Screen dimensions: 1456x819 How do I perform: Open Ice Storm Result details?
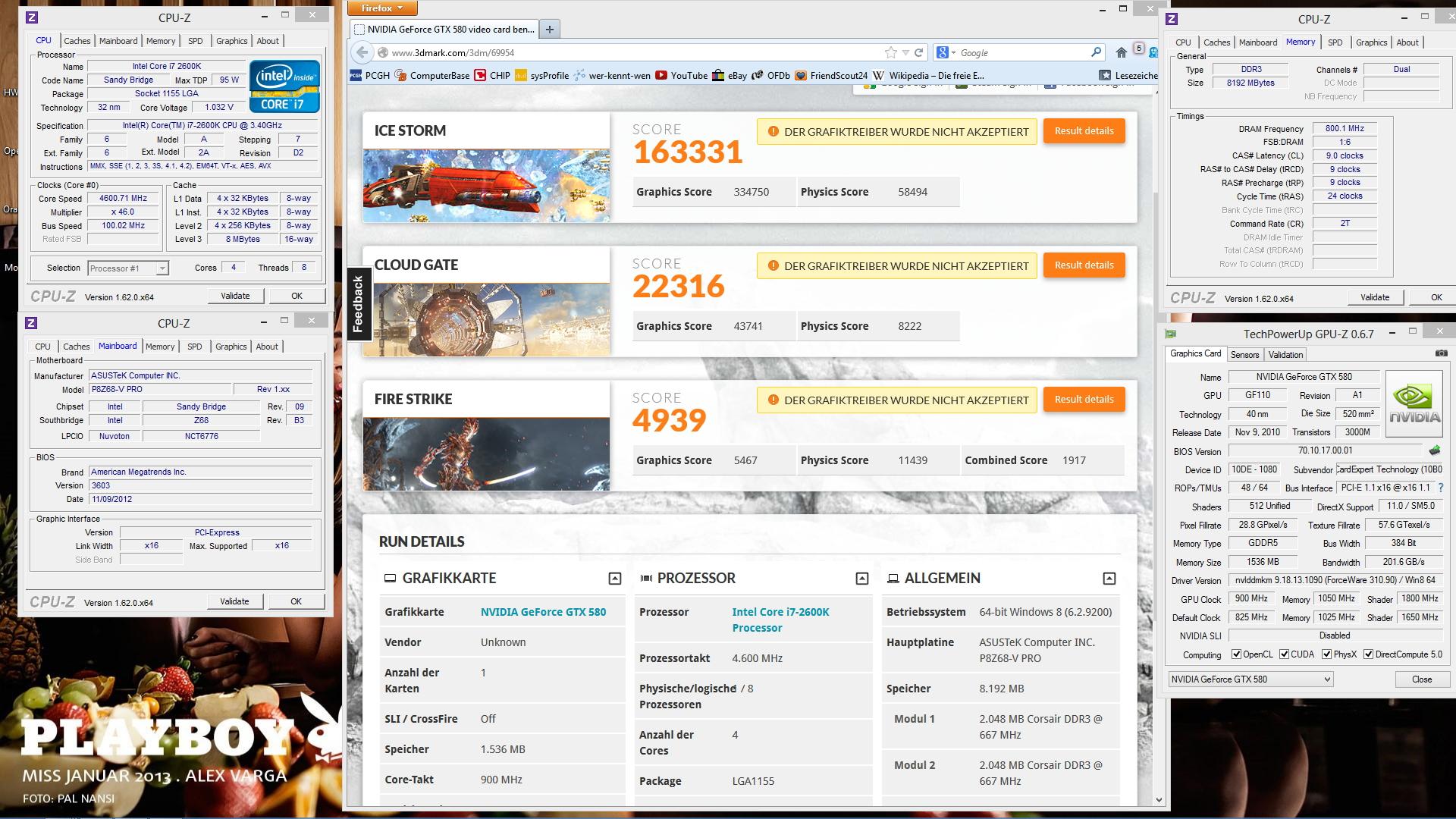[x=1084, y=131]
